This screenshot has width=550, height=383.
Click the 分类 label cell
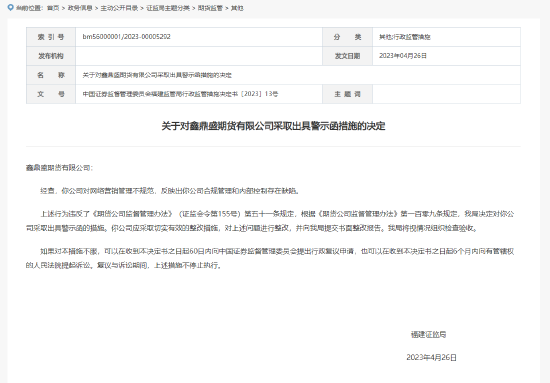[347, 37]
